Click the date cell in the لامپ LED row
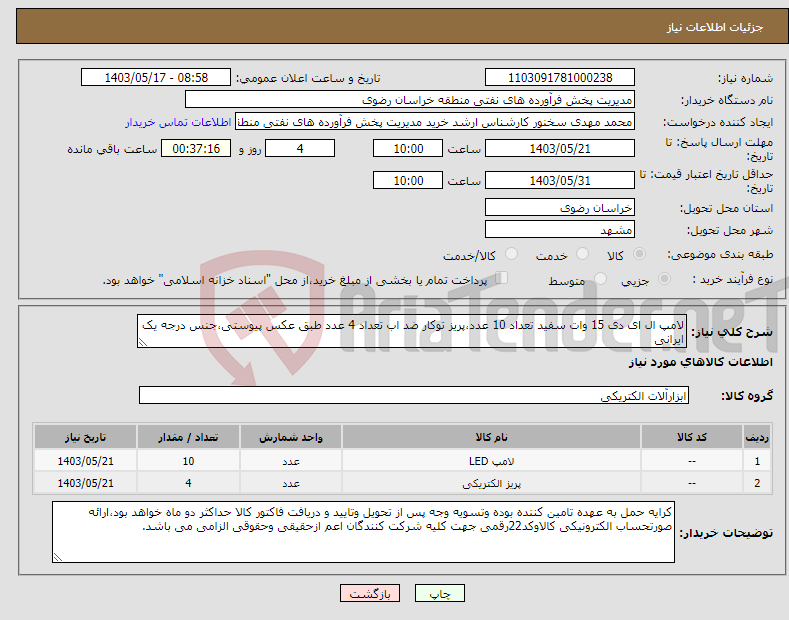Screen dimensions: 789x620 point(86,461)
